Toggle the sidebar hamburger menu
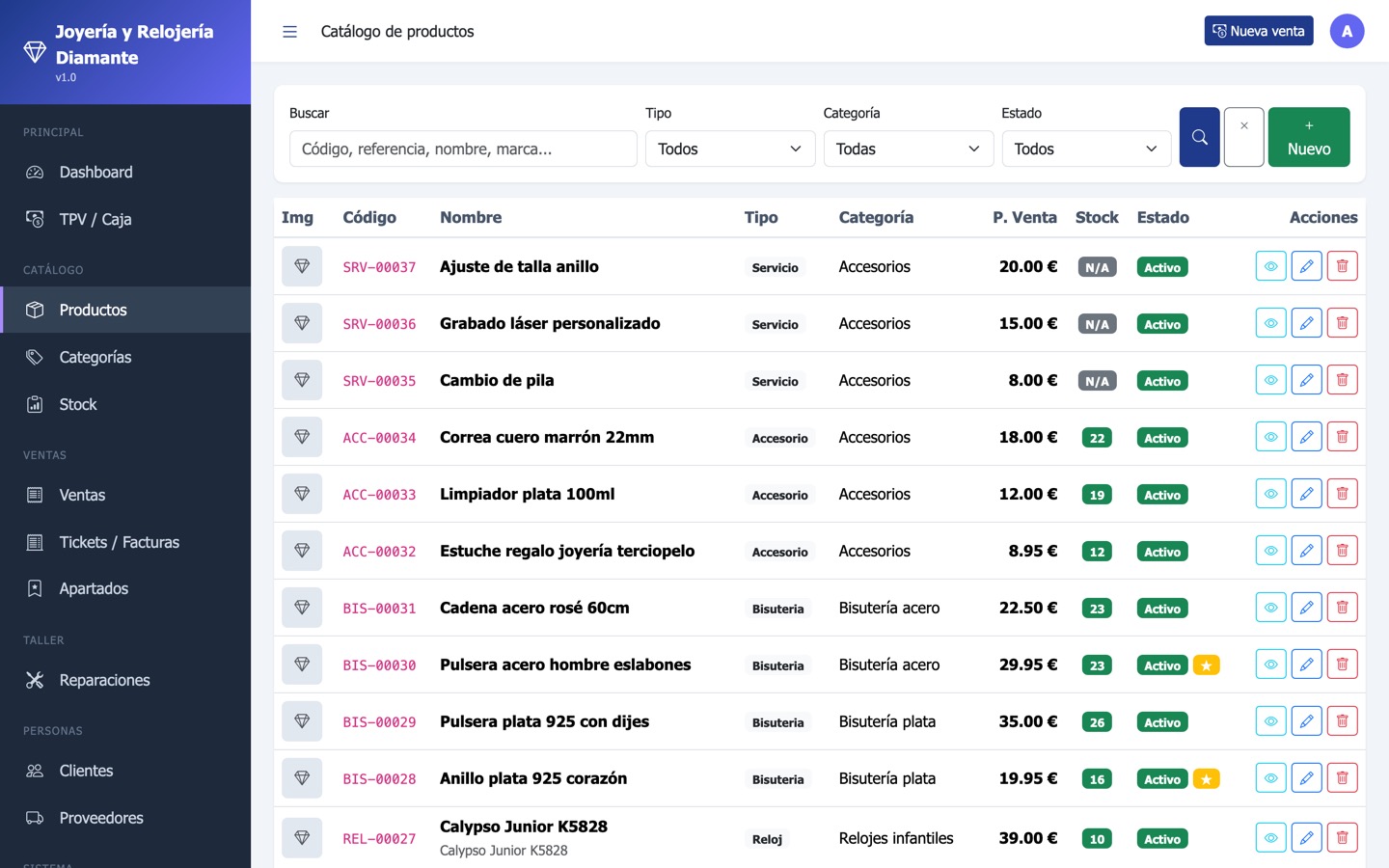Viewport: 1389px width, 868px height. point(289,32)
